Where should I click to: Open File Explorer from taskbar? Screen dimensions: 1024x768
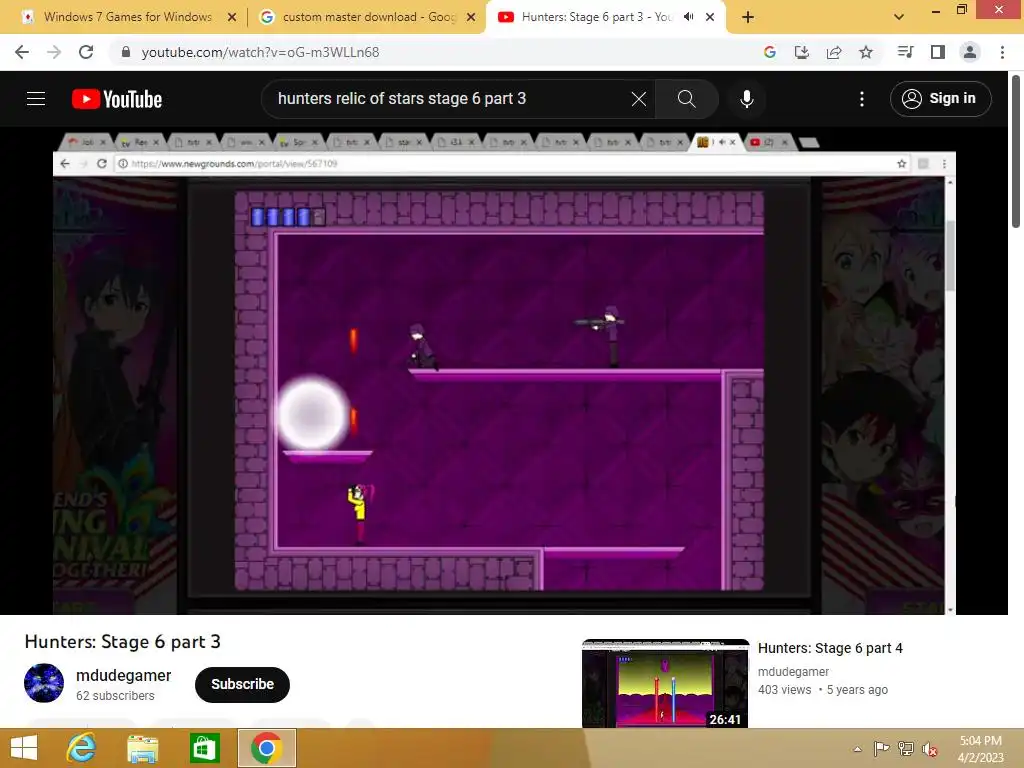[x=142, y=748]
